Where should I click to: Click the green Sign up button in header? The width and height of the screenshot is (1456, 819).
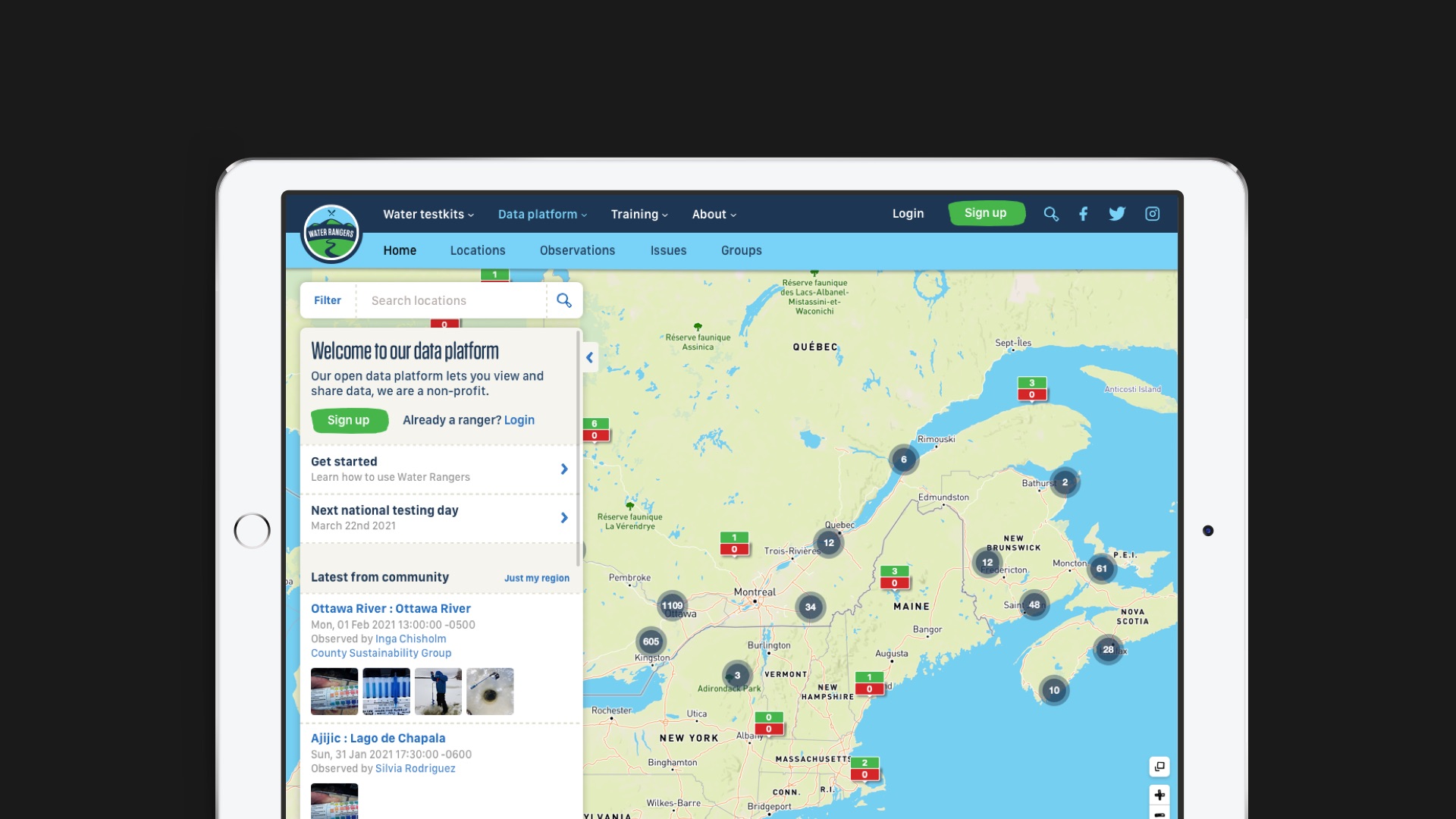(986, 213)
